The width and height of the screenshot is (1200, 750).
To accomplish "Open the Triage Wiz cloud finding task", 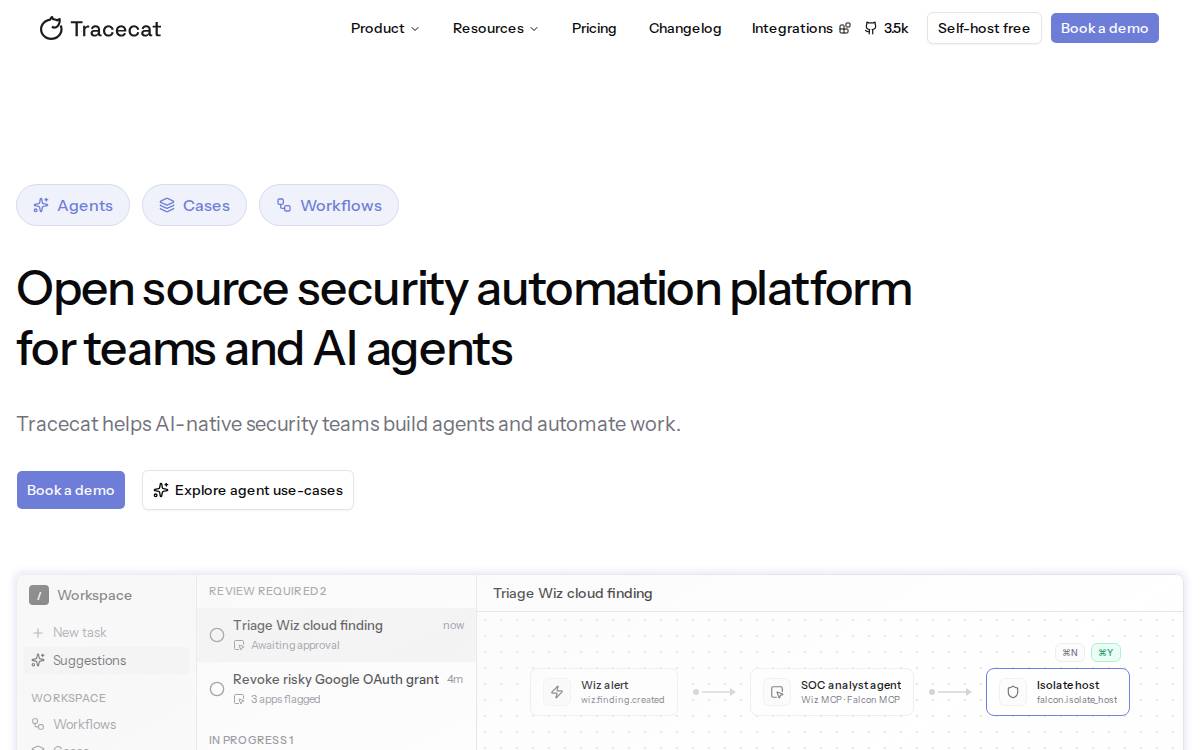I will [x=336, y=635].
